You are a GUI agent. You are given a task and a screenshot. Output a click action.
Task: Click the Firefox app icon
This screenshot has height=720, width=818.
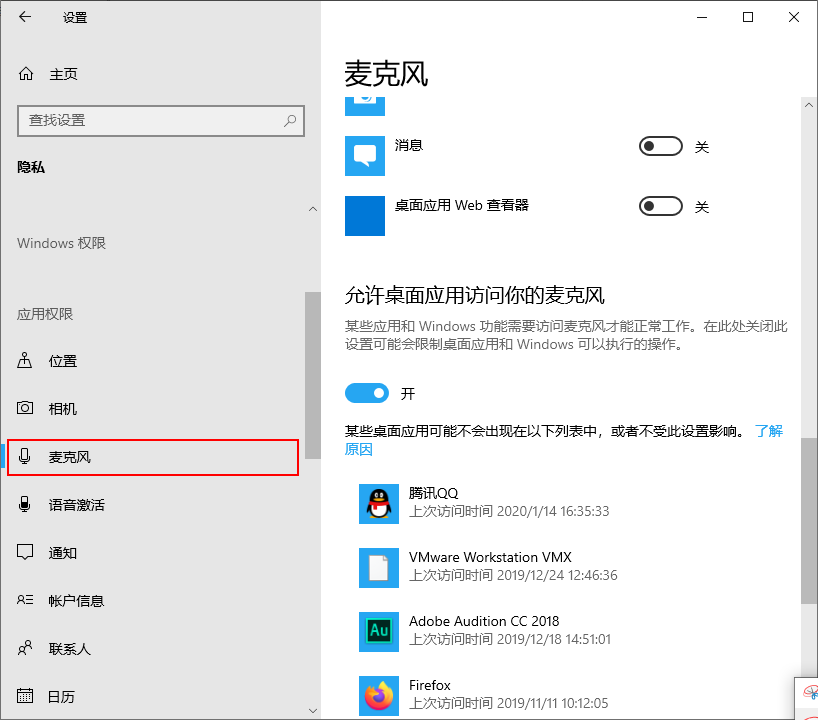click(378, 695)
